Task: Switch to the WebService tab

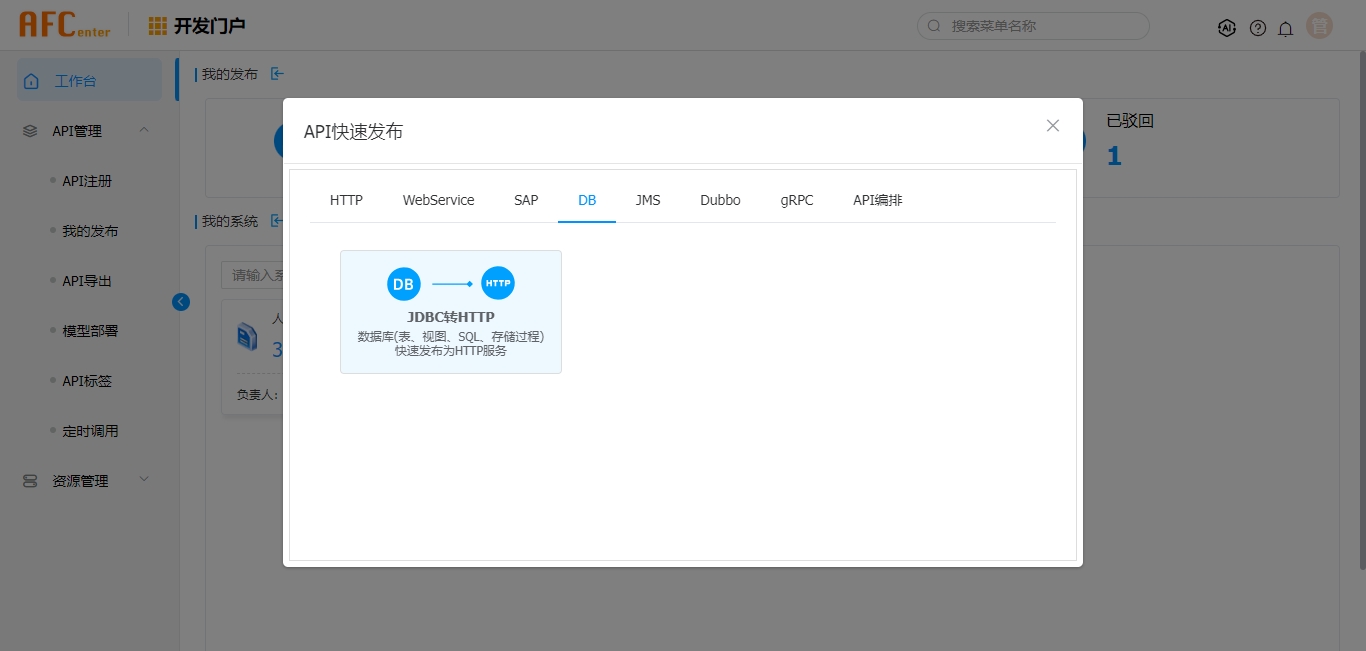Action: click(x=438, y=200)
